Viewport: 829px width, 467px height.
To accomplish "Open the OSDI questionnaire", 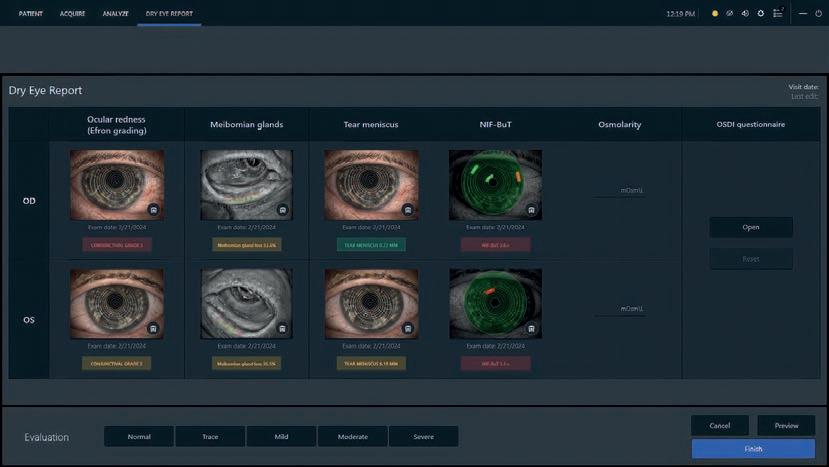I will pos(751,227).
